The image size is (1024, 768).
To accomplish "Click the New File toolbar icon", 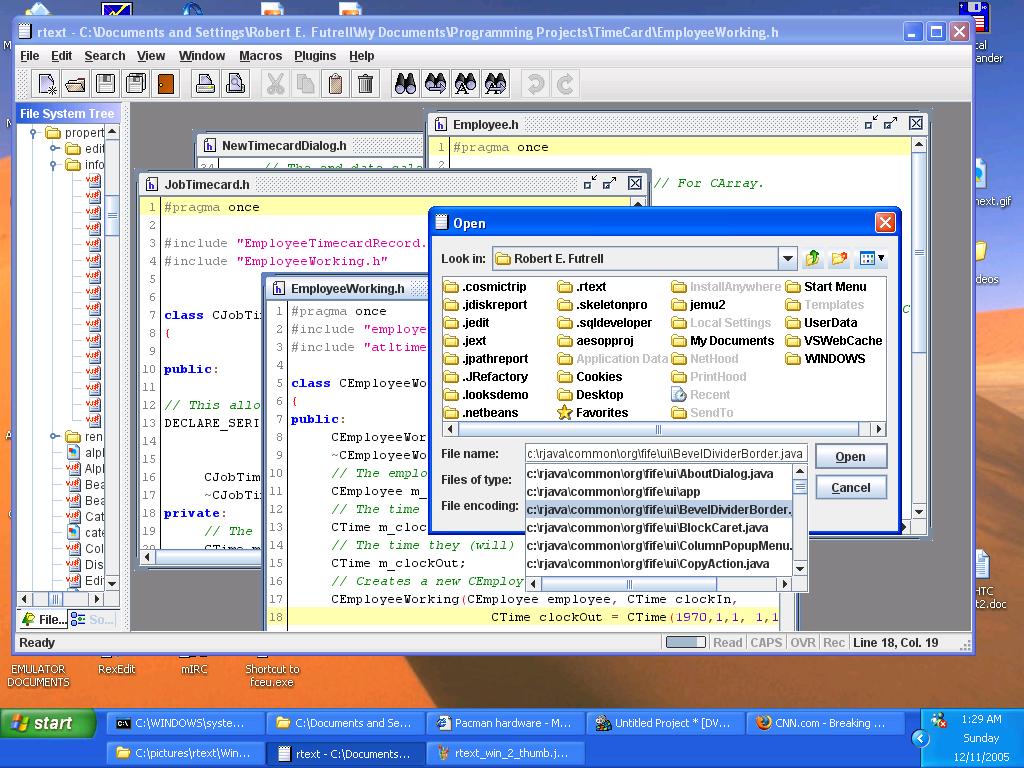I will (46, 84).
